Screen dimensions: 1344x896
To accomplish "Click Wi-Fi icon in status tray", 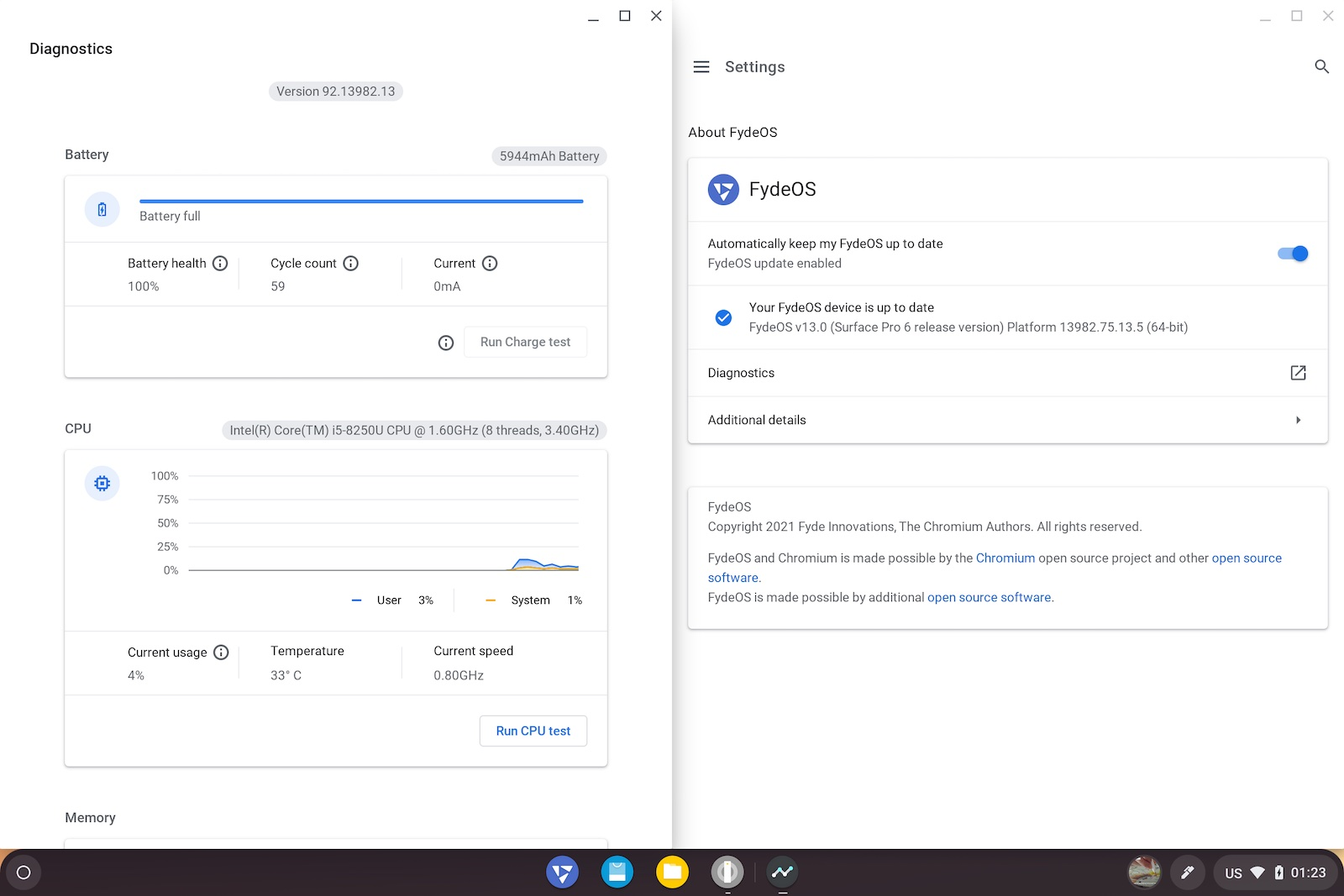I will tap(1257, 872).
